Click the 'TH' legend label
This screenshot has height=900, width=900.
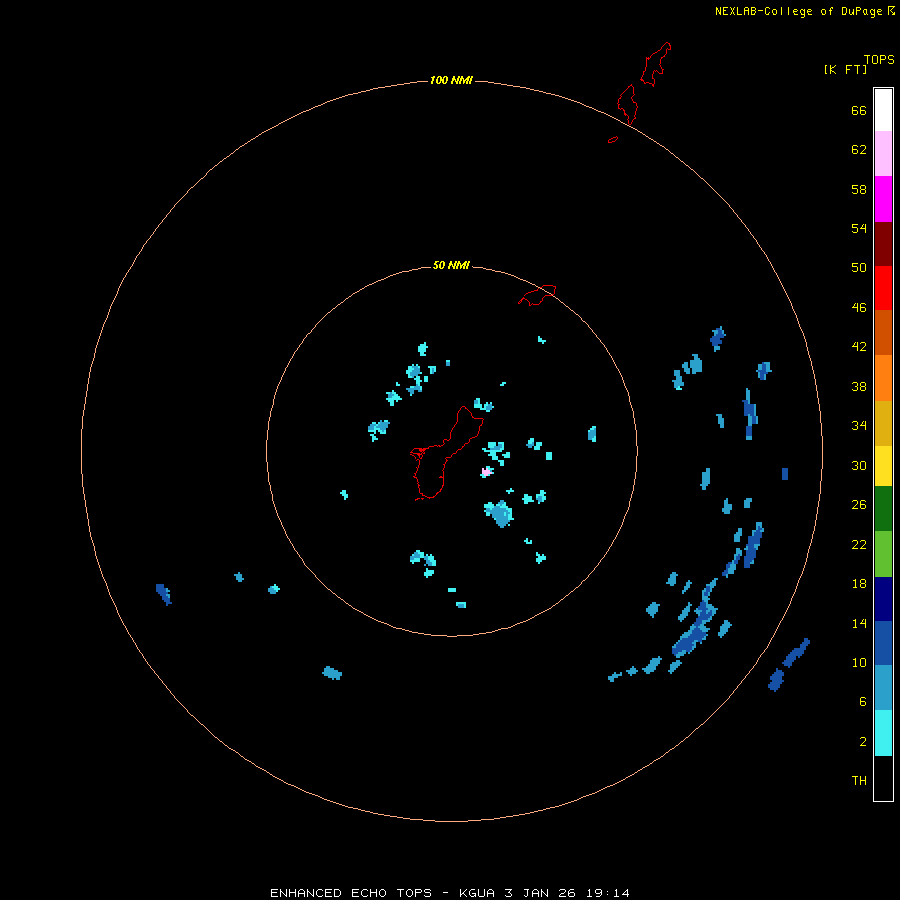pos(859,781)
